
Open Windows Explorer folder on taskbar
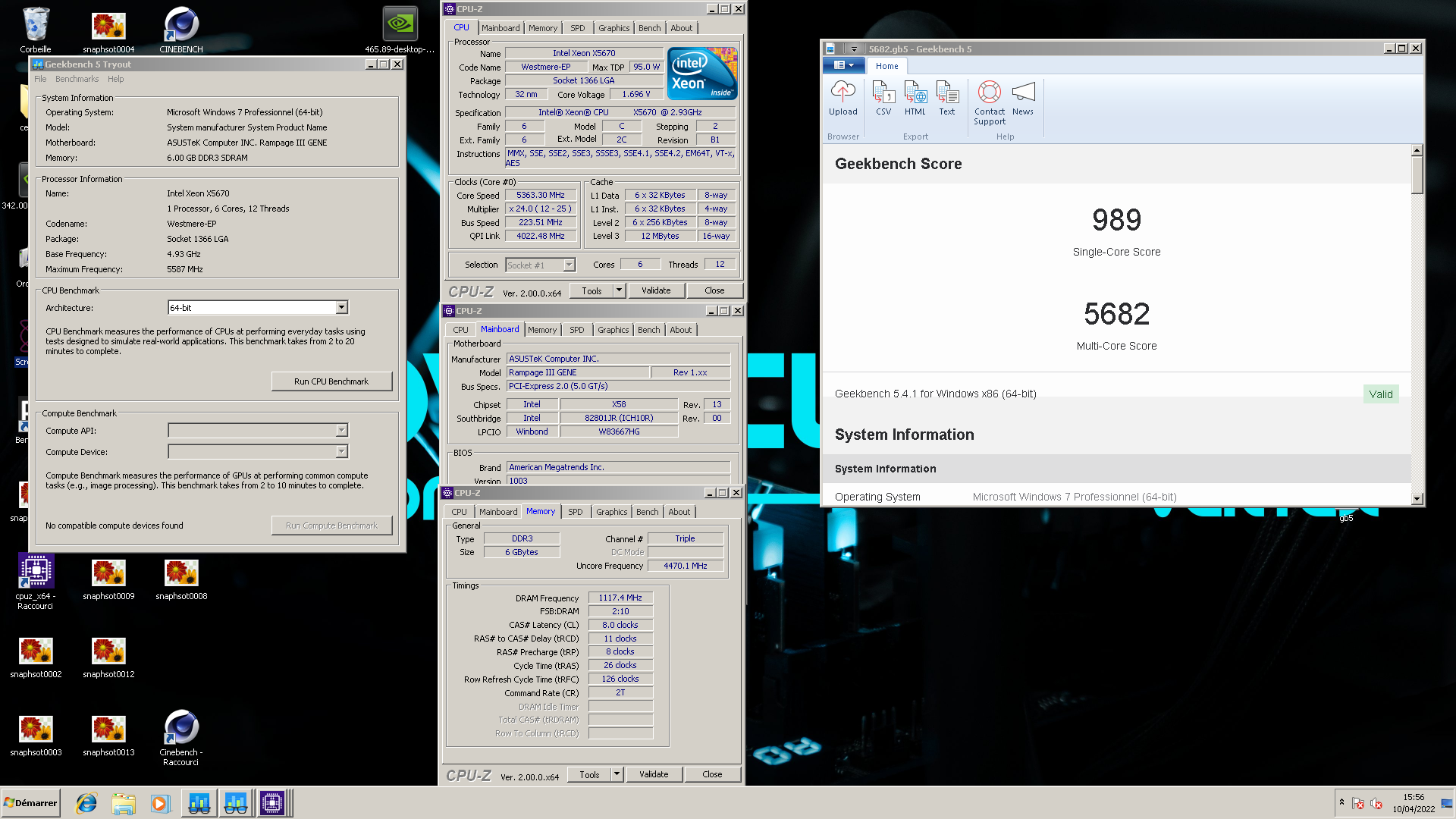pos(123,803)
